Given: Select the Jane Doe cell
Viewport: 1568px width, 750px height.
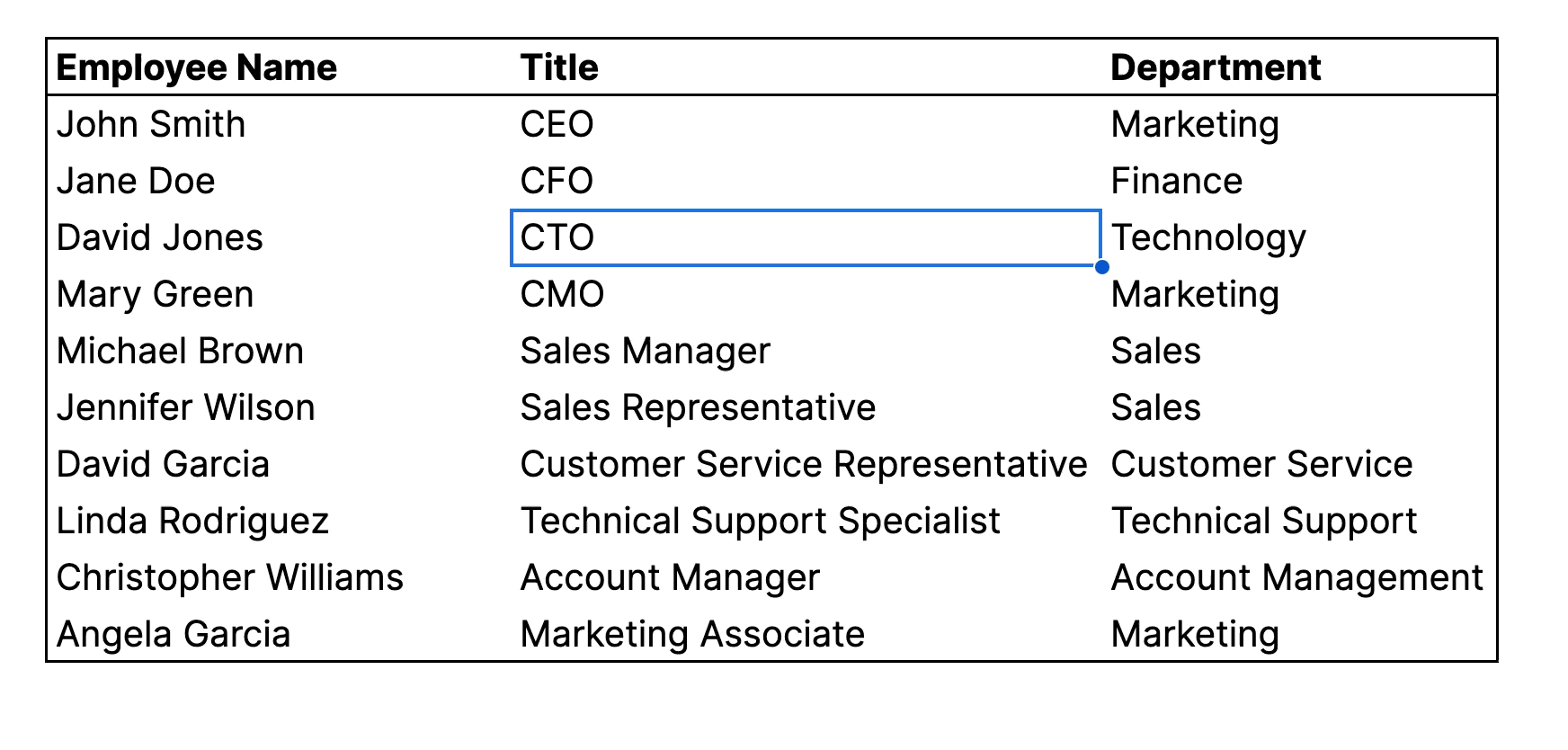Looking at the screenshot, I should (280, 181).
